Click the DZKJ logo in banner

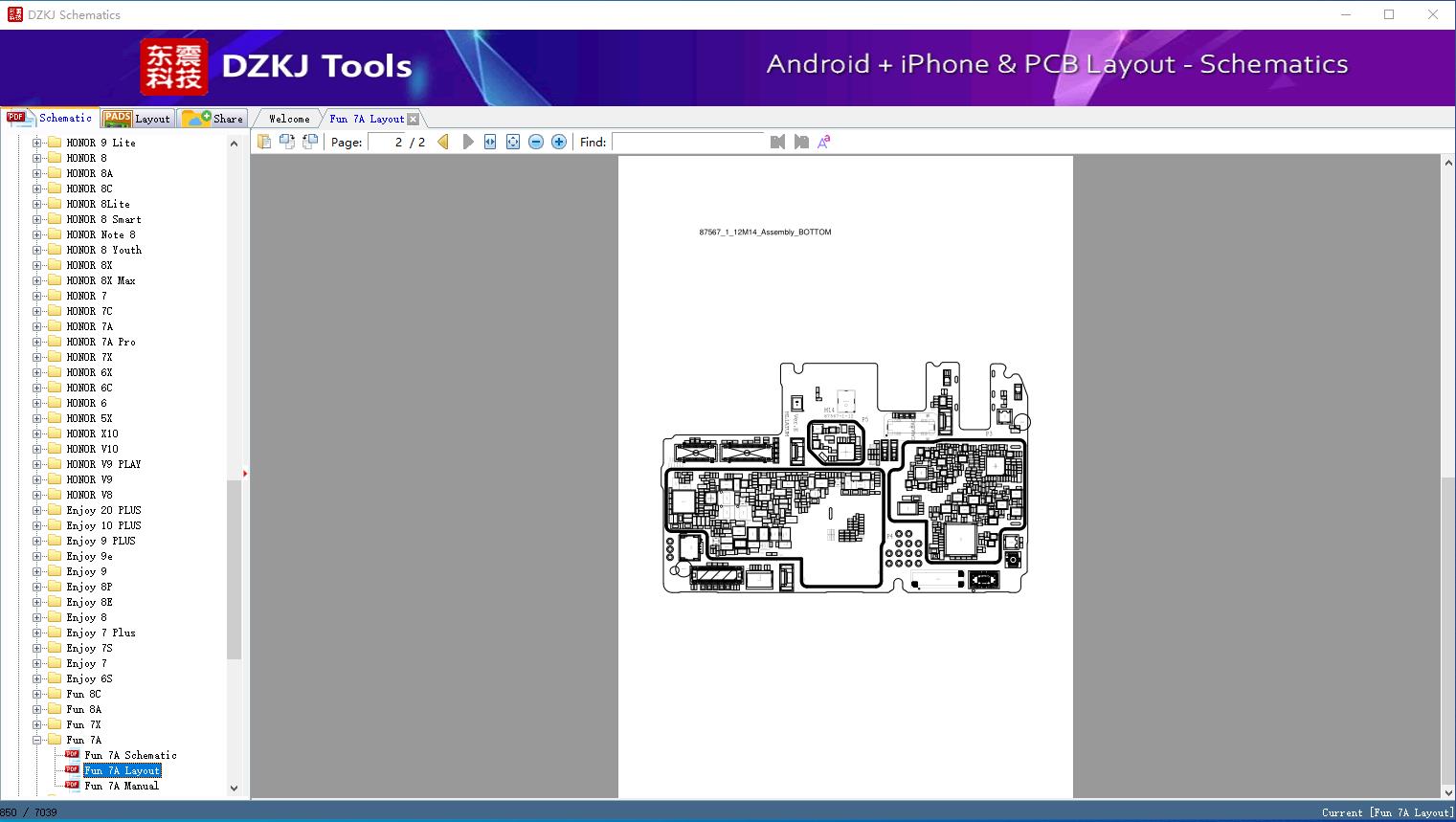tap(173, 67)
